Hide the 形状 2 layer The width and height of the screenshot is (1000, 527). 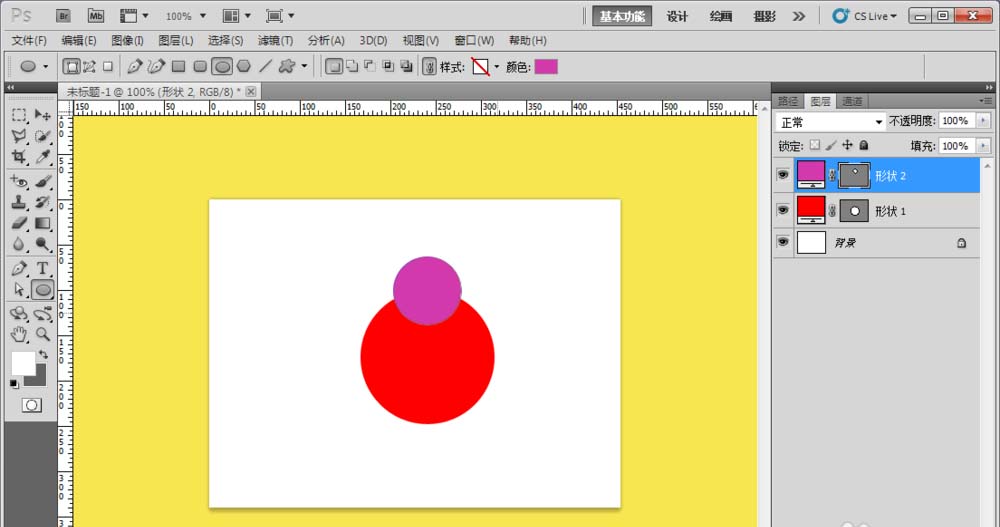(783, 175)
